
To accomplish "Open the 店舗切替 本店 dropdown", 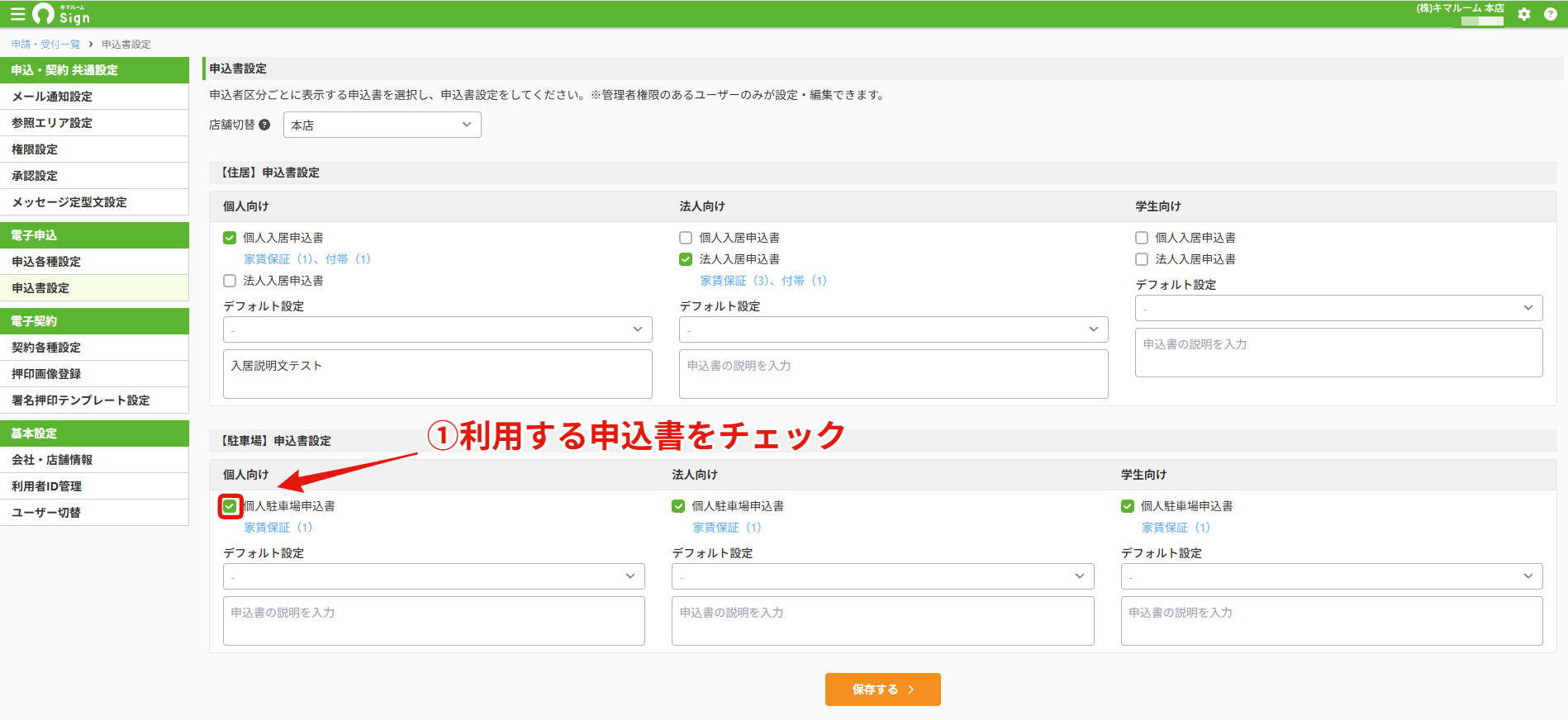I will [382, 125].
